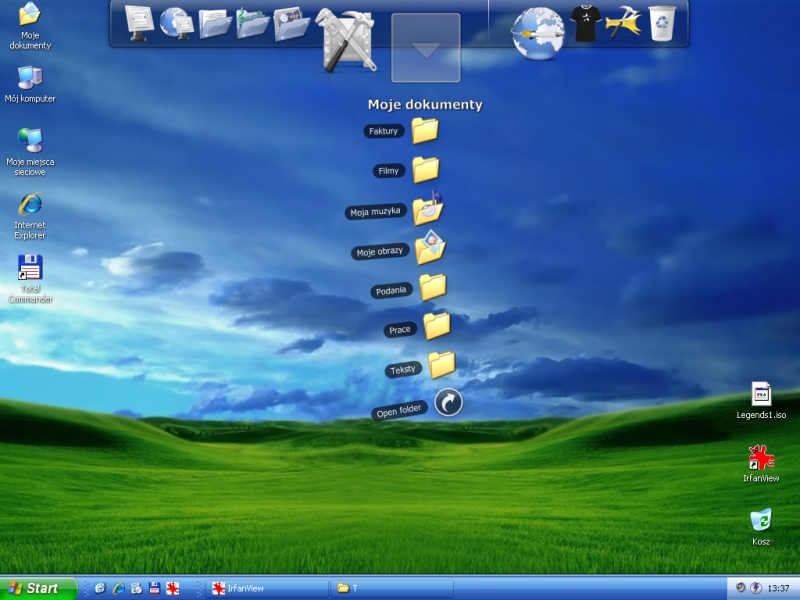Select the Legends1.iso file on desktop
The image size is (800, 600).
(x=761, y=394)
